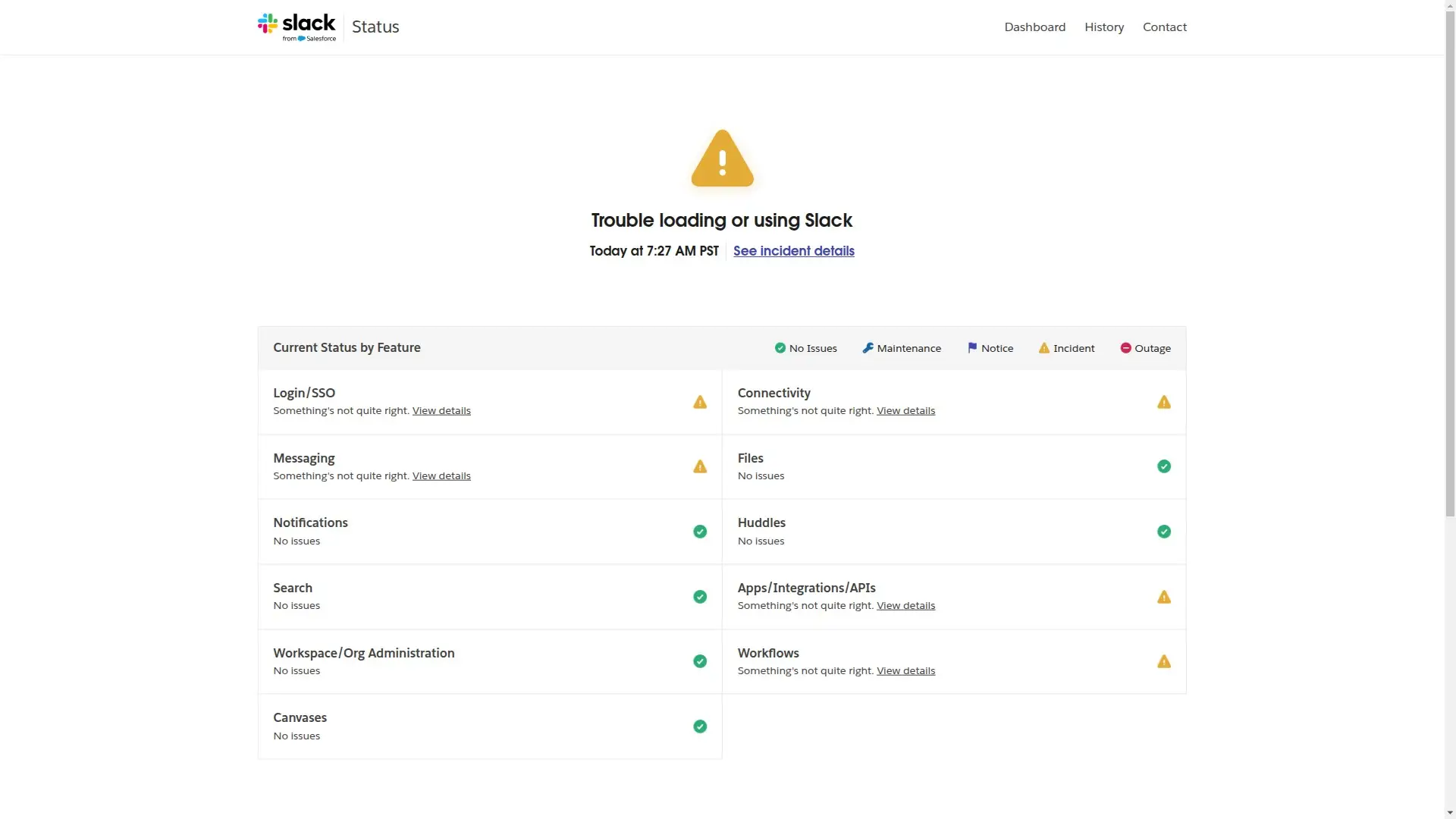Click the 'No Issues' legend label
This screenshot has height=819, width=1456.
[813, 348]
